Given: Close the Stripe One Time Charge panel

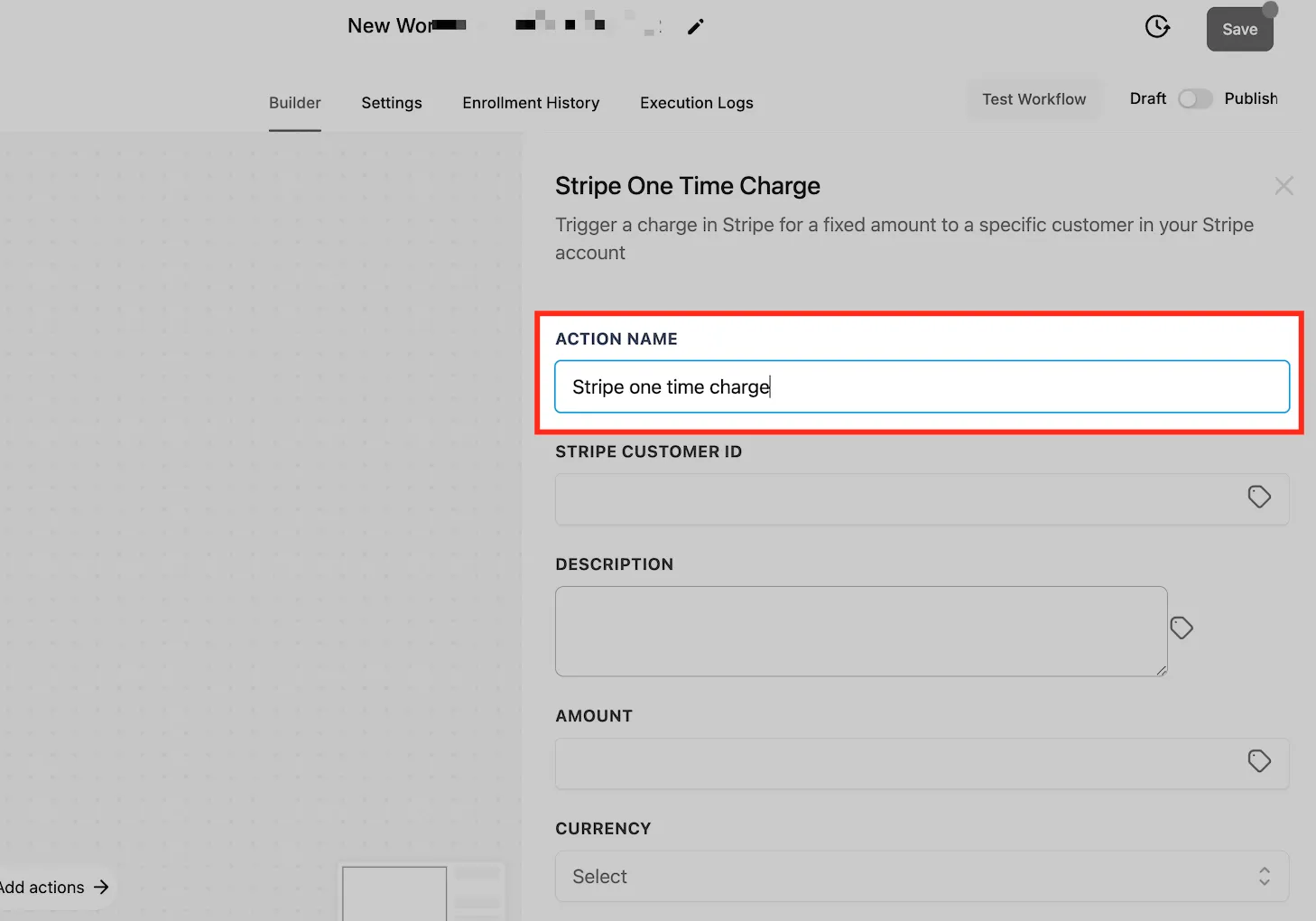Looking at the screenshot, I should coord(1284,186).
